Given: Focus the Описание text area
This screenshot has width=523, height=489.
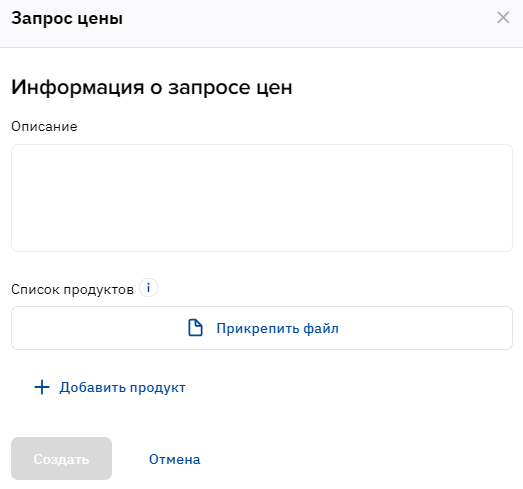Looking at the screenshot, I should 262,198.
